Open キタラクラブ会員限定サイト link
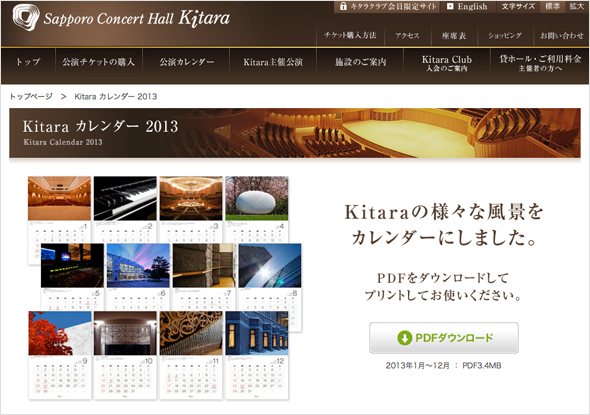 coord(386,6)
